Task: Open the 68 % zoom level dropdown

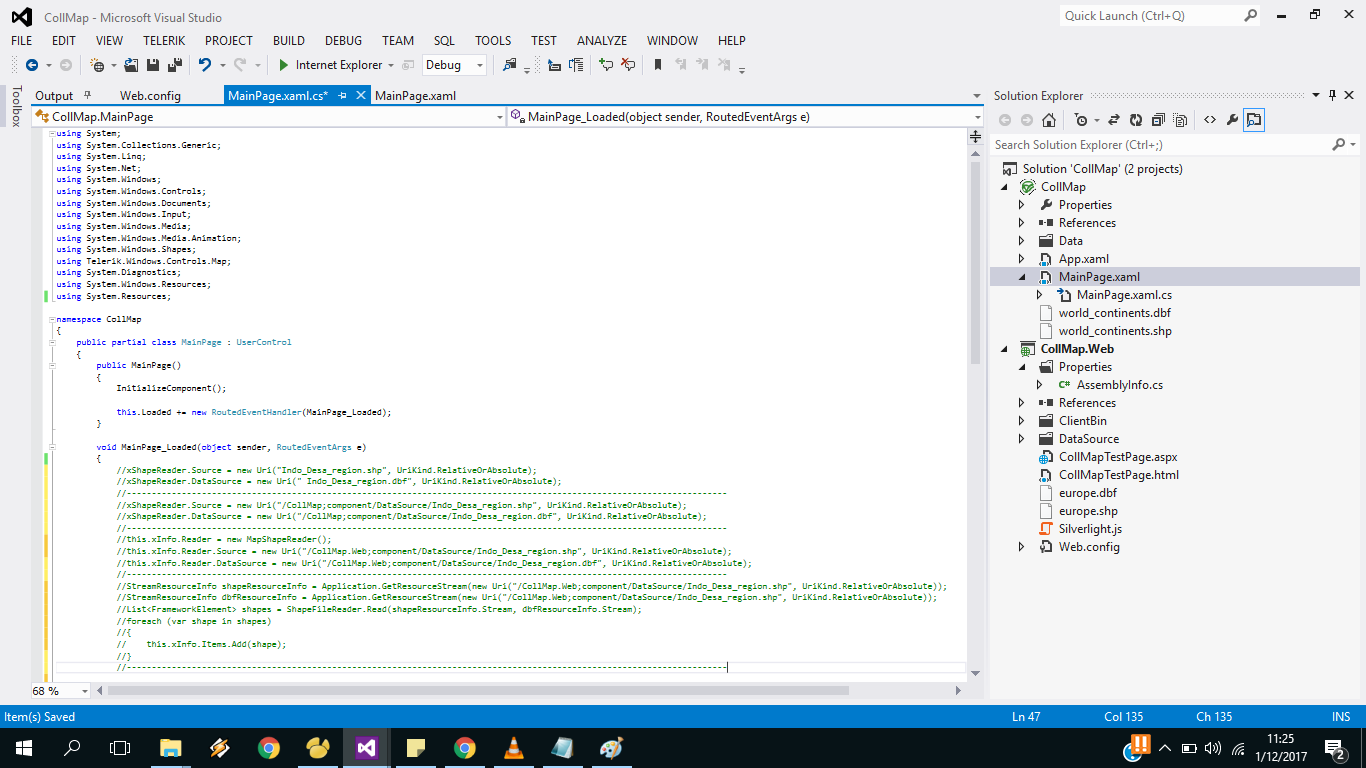Action: [83, 691]
